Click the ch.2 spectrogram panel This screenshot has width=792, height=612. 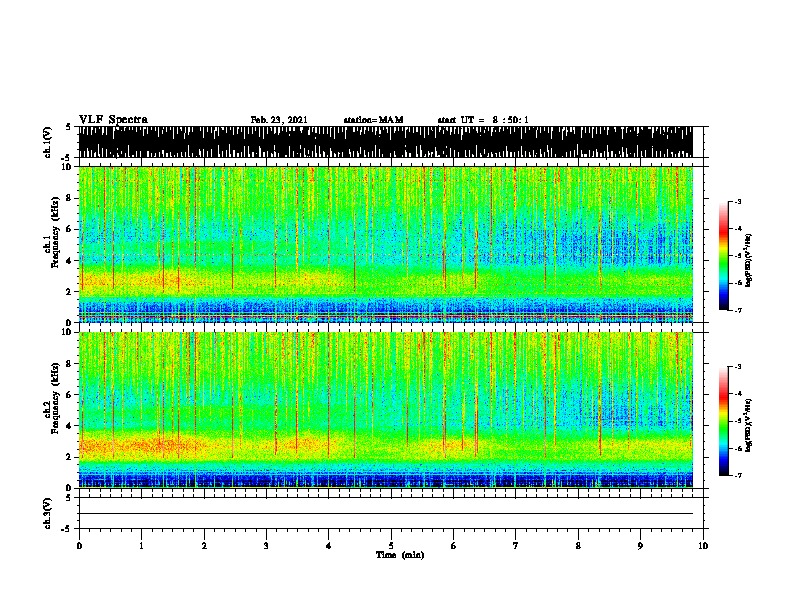(385, 410)
